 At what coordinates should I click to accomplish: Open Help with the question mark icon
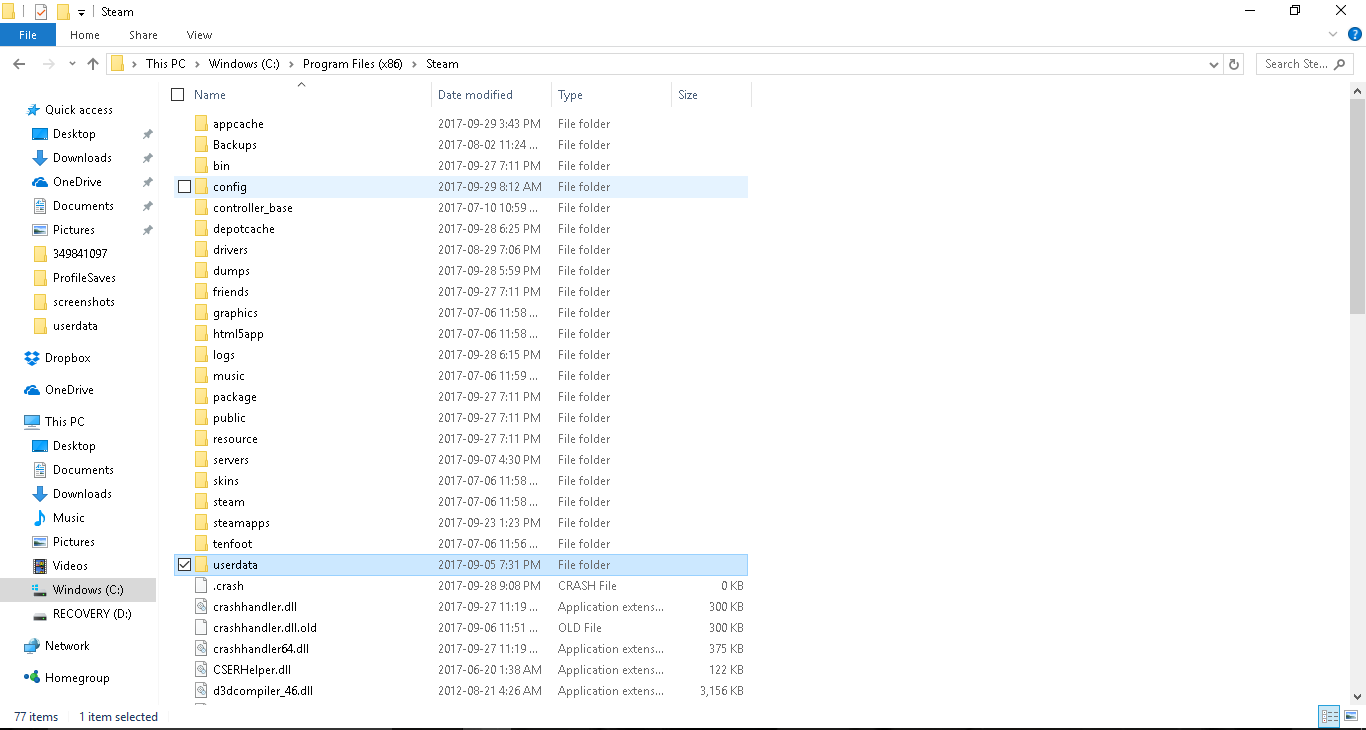click(x=1355, y=34)
